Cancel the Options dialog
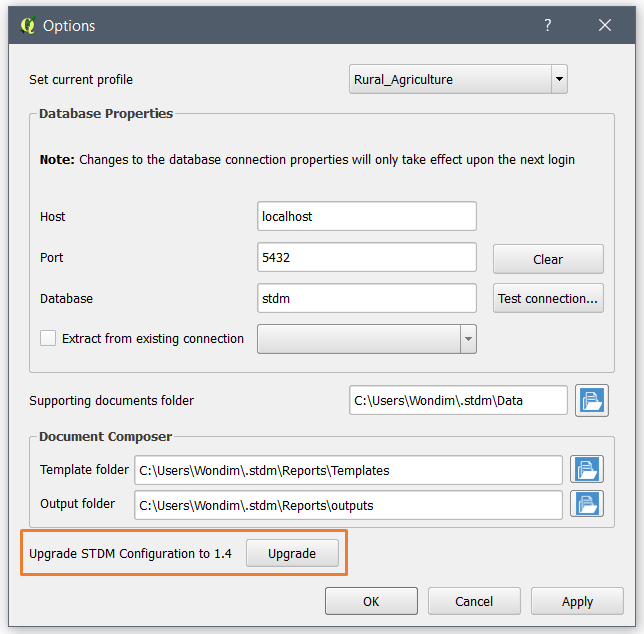 tap(474, 601)
